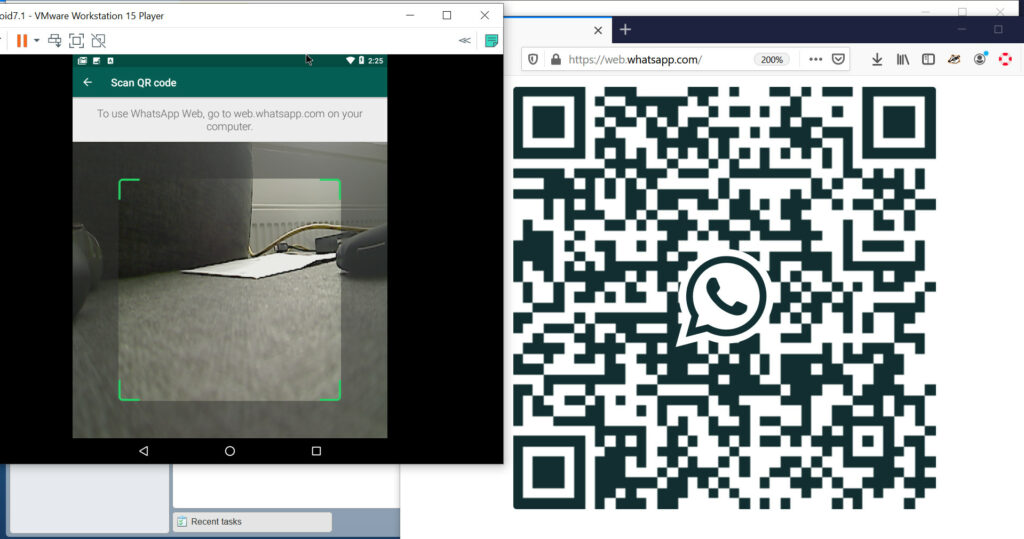Tap the Android Home navigation button
This screenshot has width=1024, height=539.
230,451
